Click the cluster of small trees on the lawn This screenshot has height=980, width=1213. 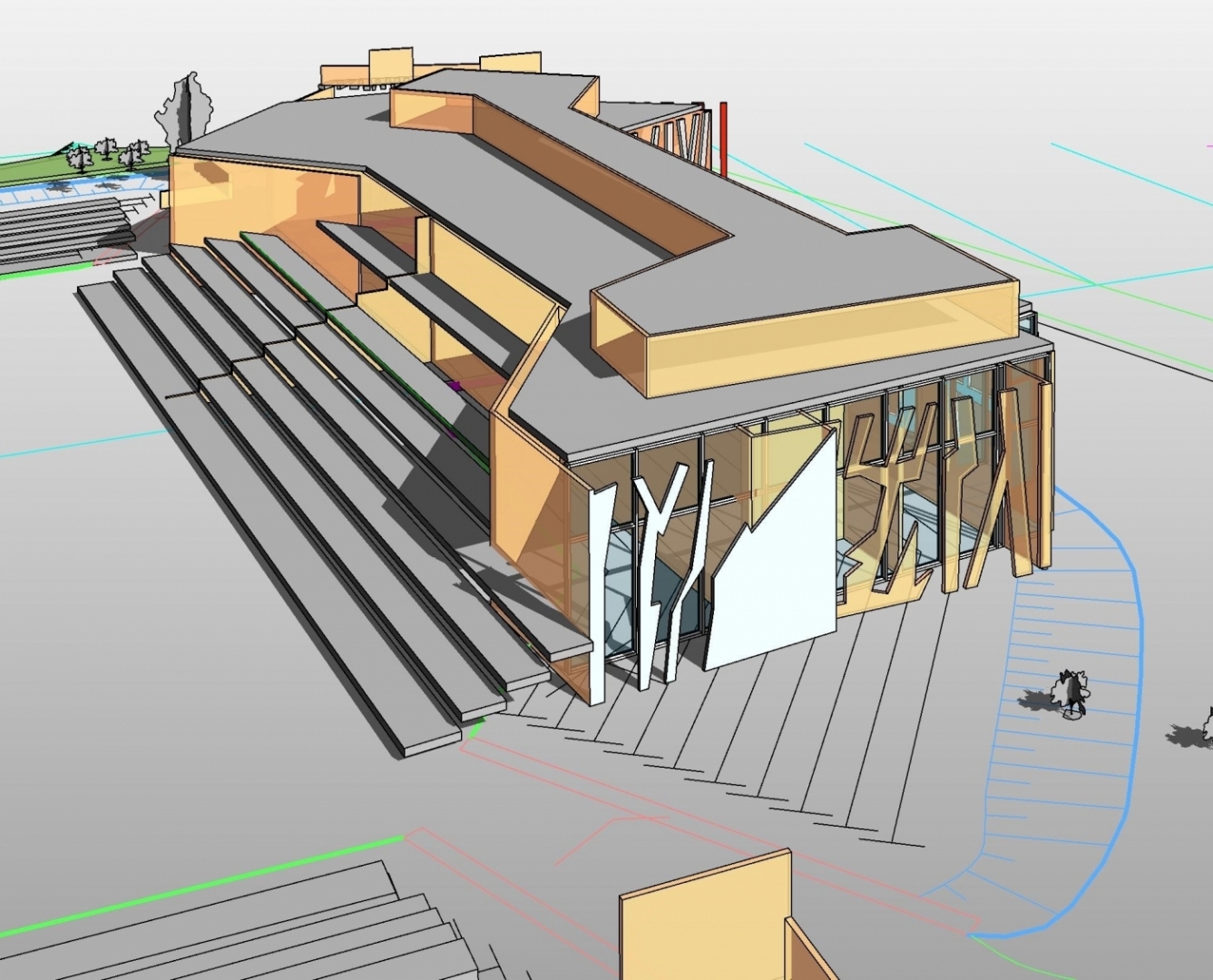109,152
